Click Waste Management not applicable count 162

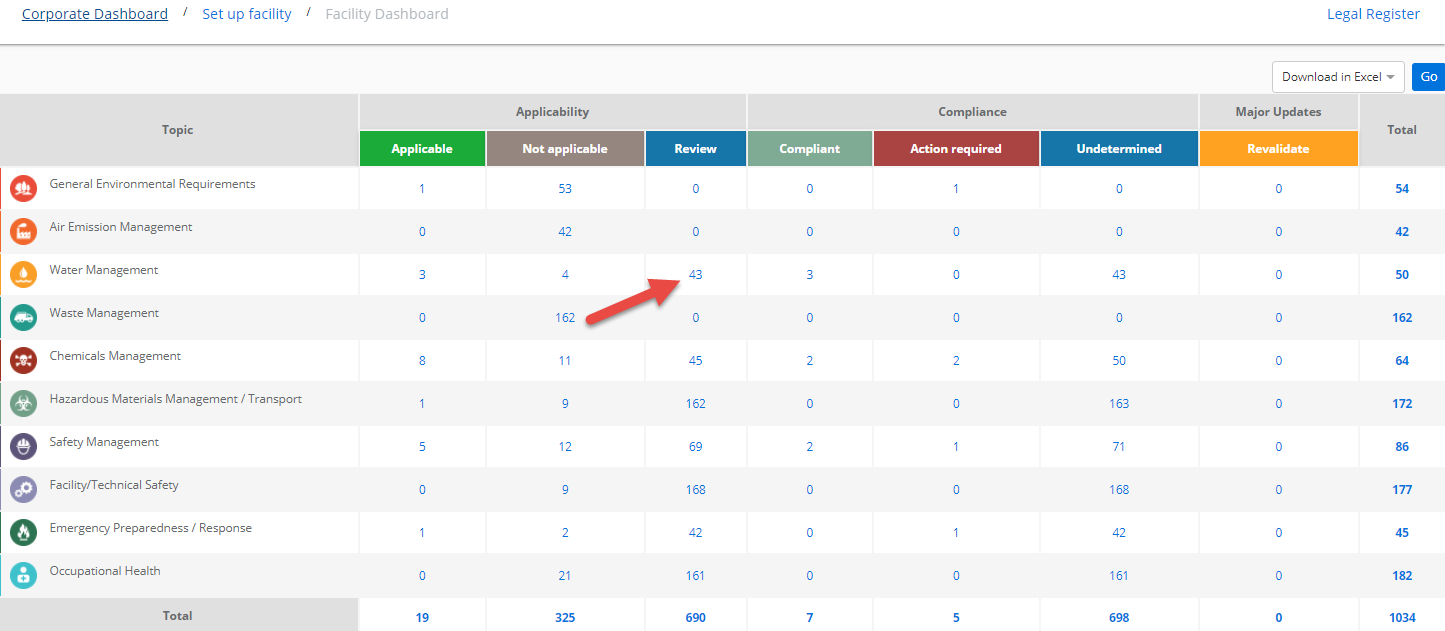pyautogui.click(x=565, y=318)
